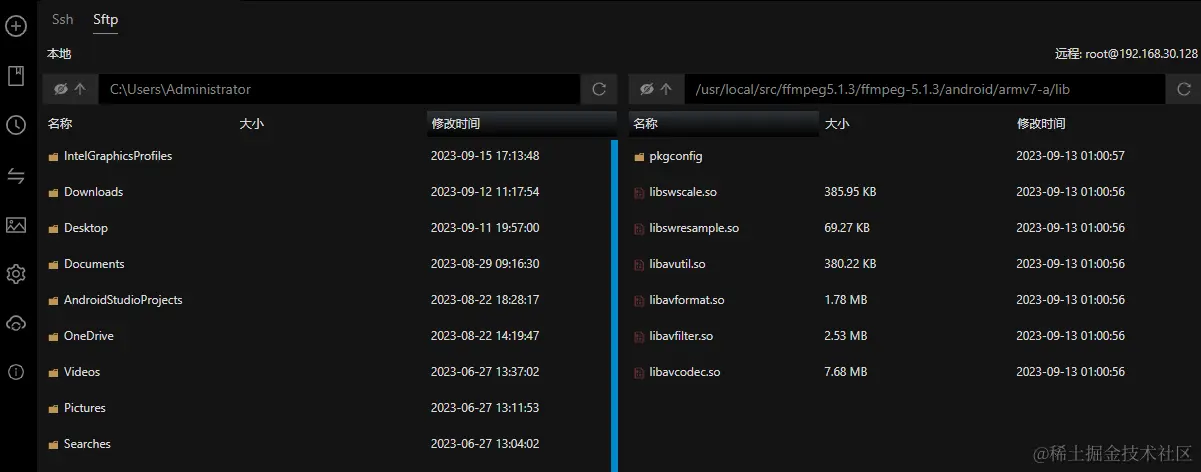Click the blue scrollbar of the local panel
This screenshot has width=1201, height=472.
[x=615, y=305]
